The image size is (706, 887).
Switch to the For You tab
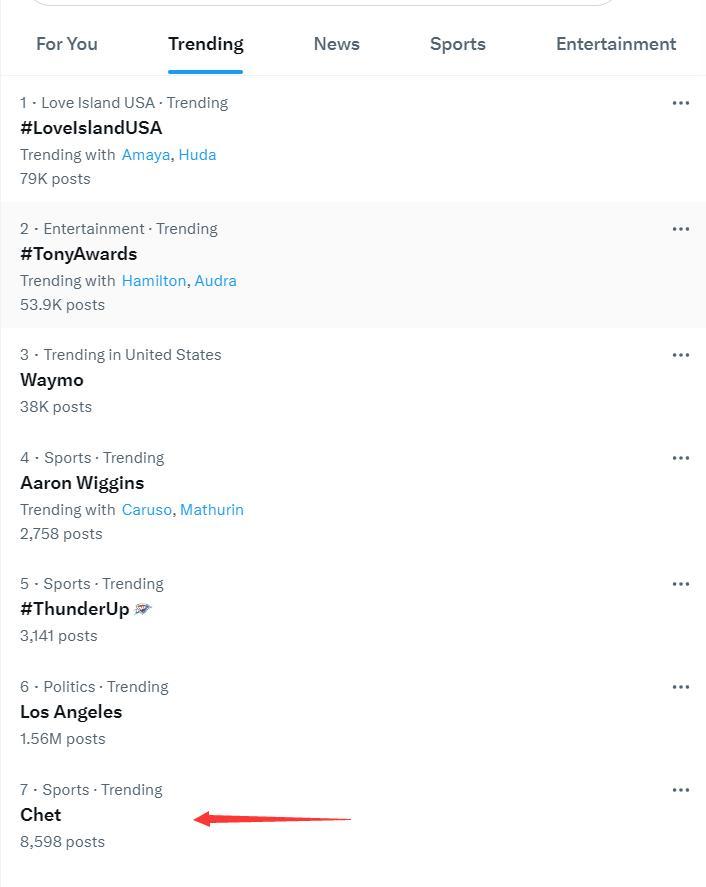(67, 44)
